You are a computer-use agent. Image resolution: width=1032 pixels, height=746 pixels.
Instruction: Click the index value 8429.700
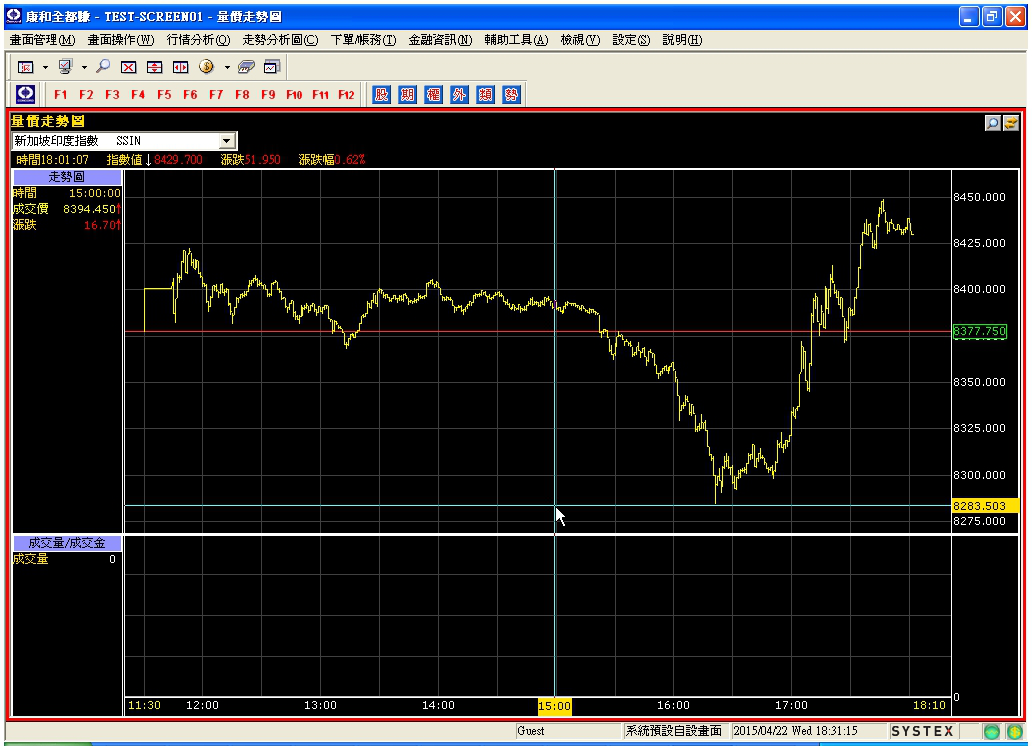pyautogui.click(x=178, y=159)
